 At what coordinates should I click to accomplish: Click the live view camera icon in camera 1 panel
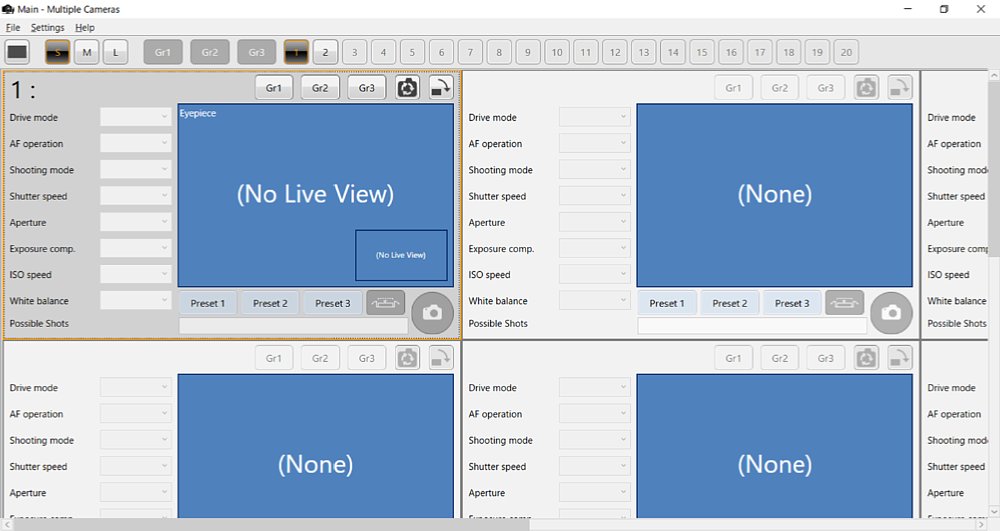pyautogui.click(x=408, y=88)
